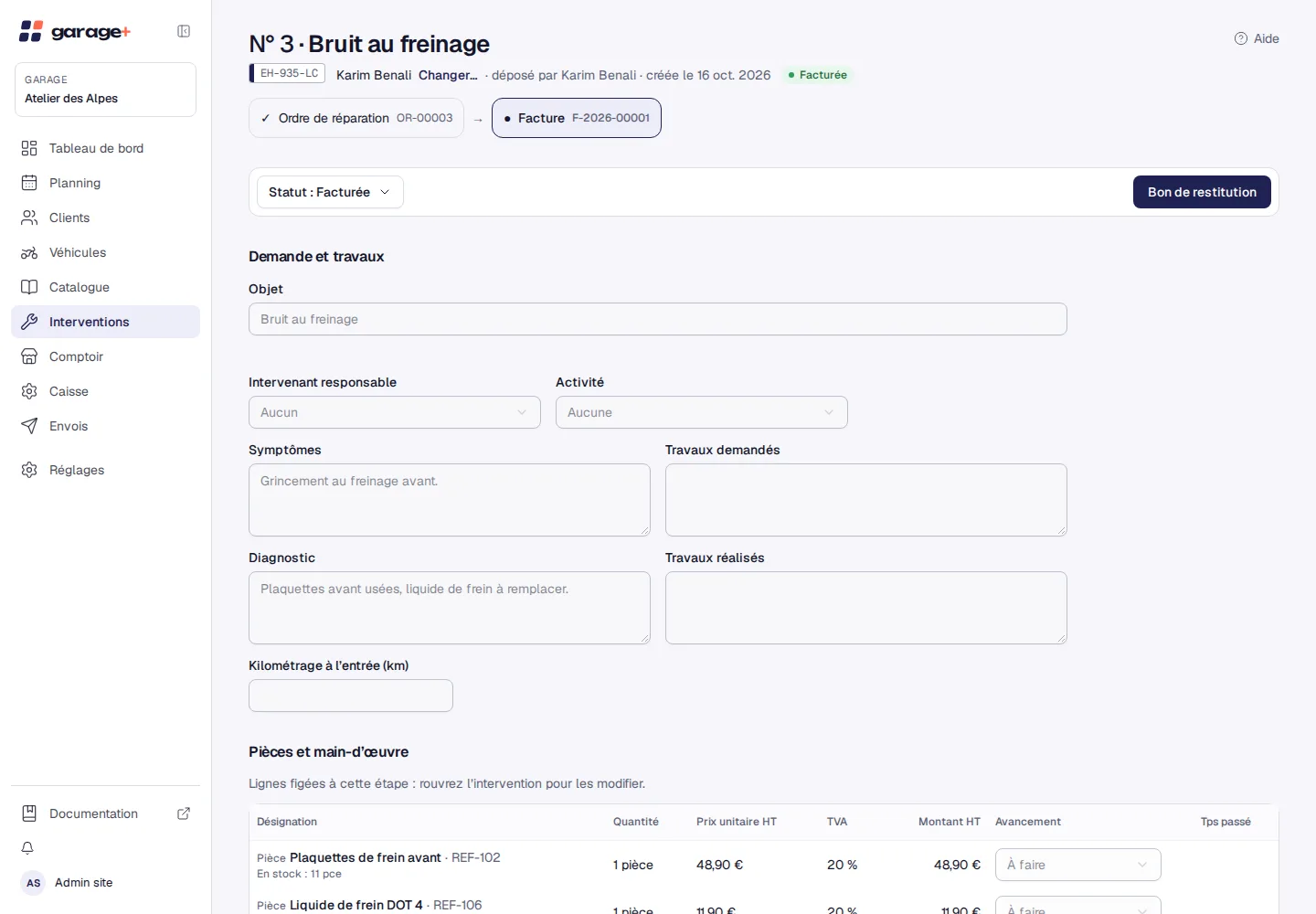Screen dimensions: 1316x914
Task: Click the Envois paper plane icon
Action: (29, 426)
